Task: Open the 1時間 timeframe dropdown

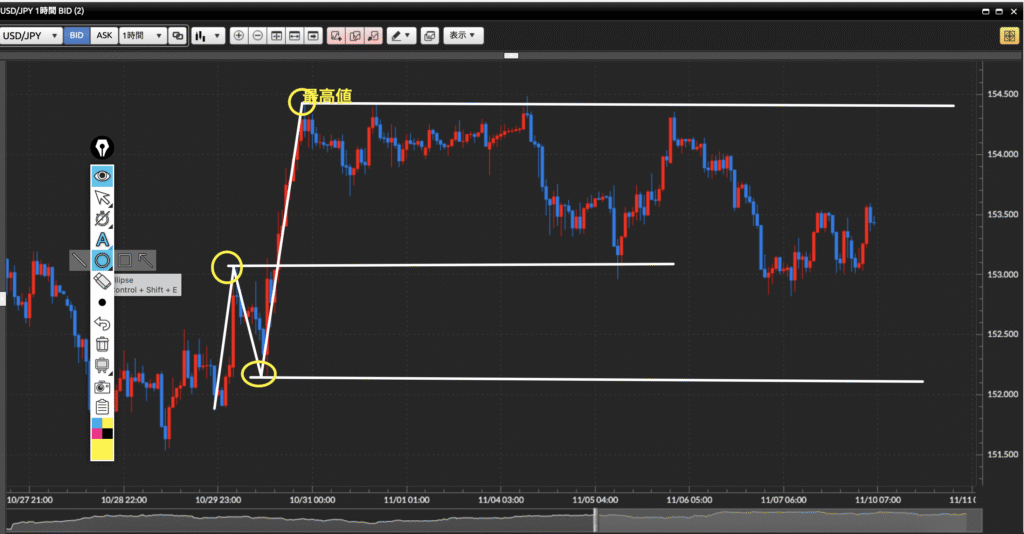Action: [141, 36]
